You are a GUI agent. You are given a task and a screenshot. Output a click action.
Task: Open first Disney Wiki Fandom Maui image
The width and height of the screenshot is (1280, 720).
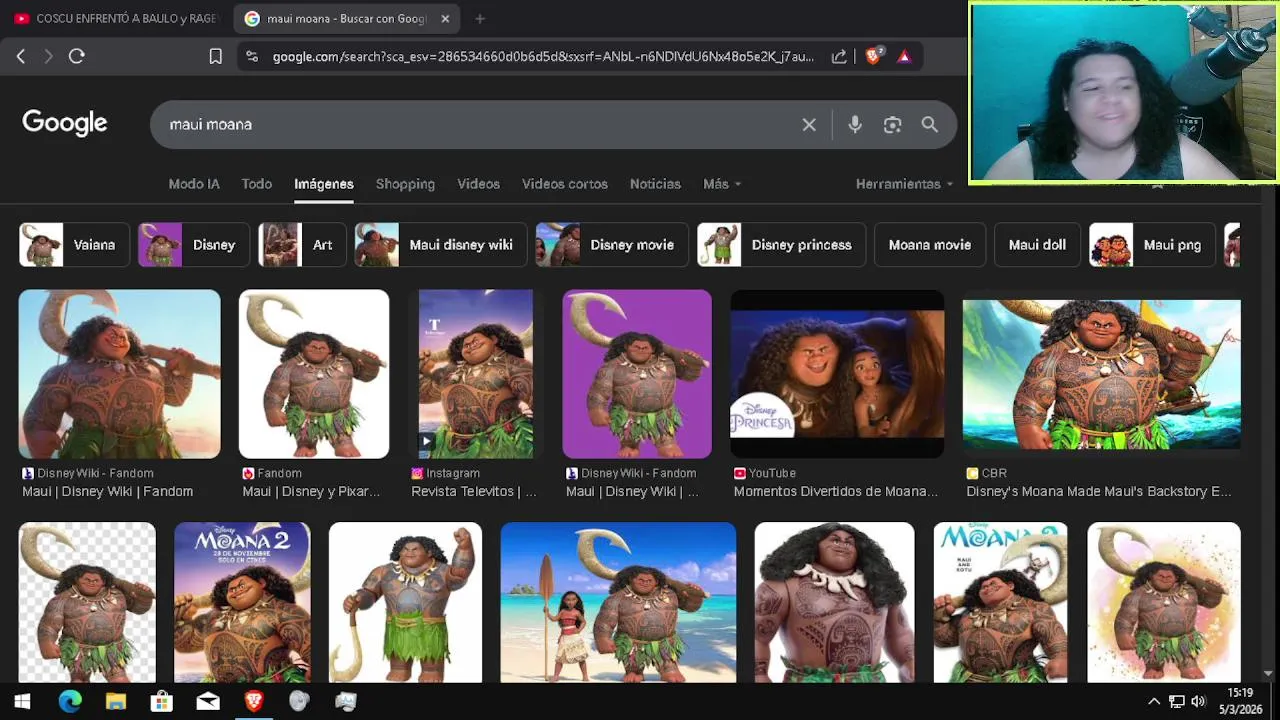click(x=119, y=374)
